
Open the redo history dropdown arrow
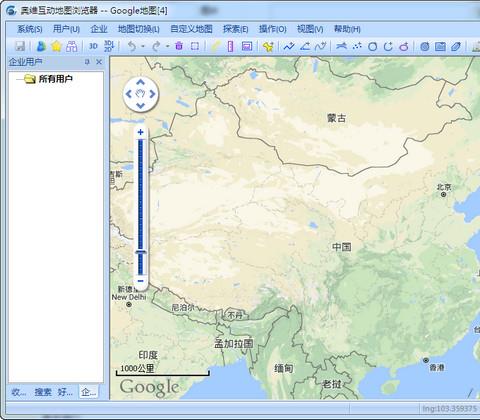pos(167,46)
